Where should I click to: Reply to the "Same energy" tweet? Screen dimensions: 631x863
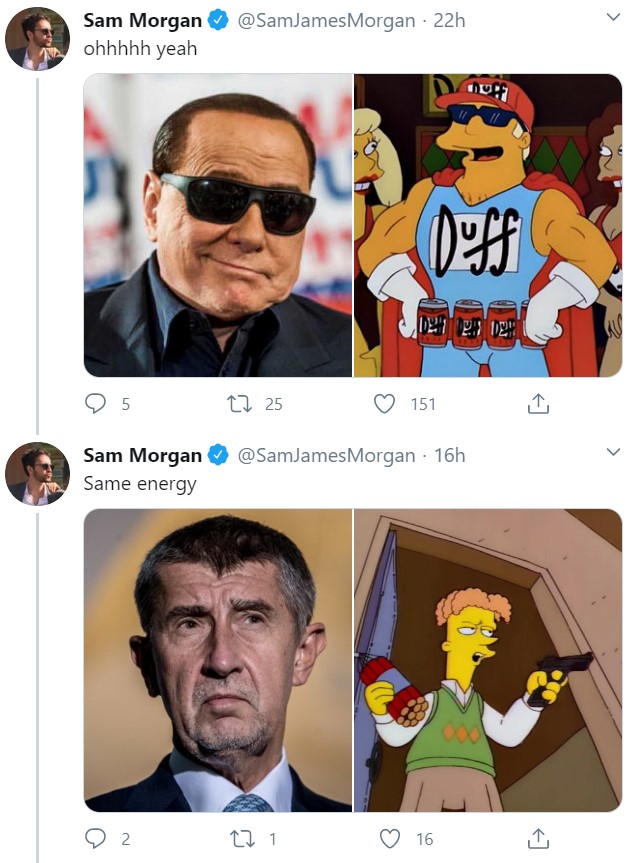(x=96, y=839)
